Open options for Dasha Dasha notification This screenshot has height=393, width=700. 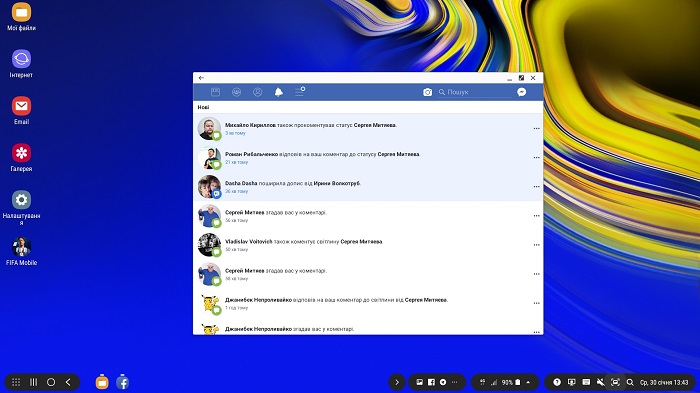pos(536,187)
